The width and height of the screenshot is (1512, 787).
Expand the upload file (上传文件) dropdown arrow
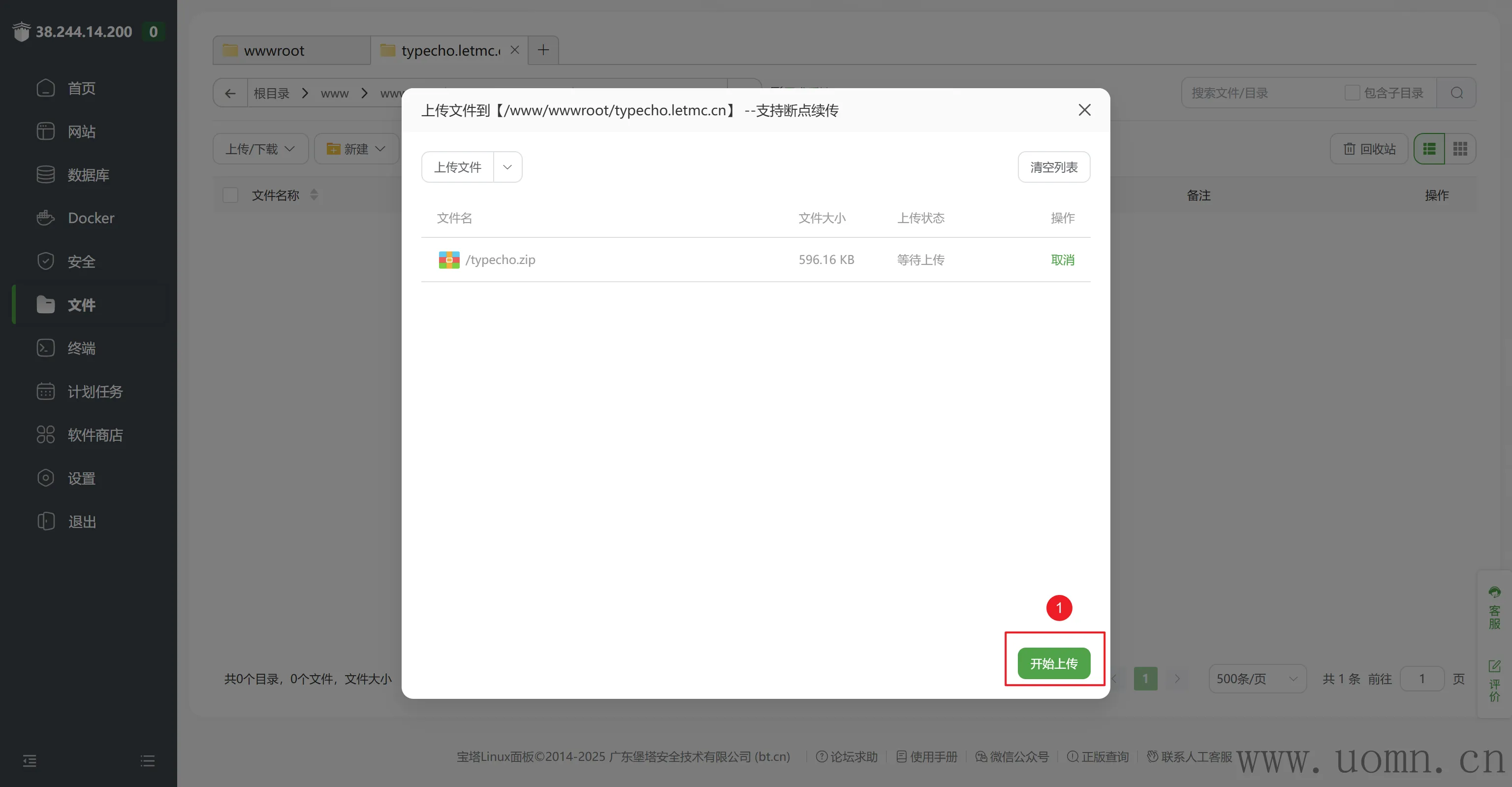(507, 167)
